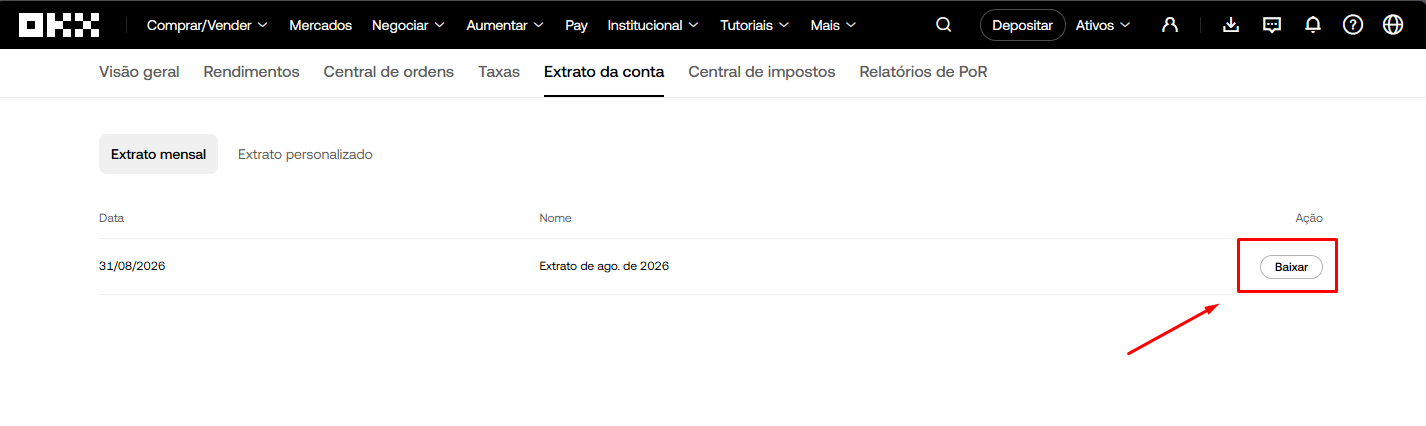
Task: Open the user profile icon
Action: [x=1169, y=25]
